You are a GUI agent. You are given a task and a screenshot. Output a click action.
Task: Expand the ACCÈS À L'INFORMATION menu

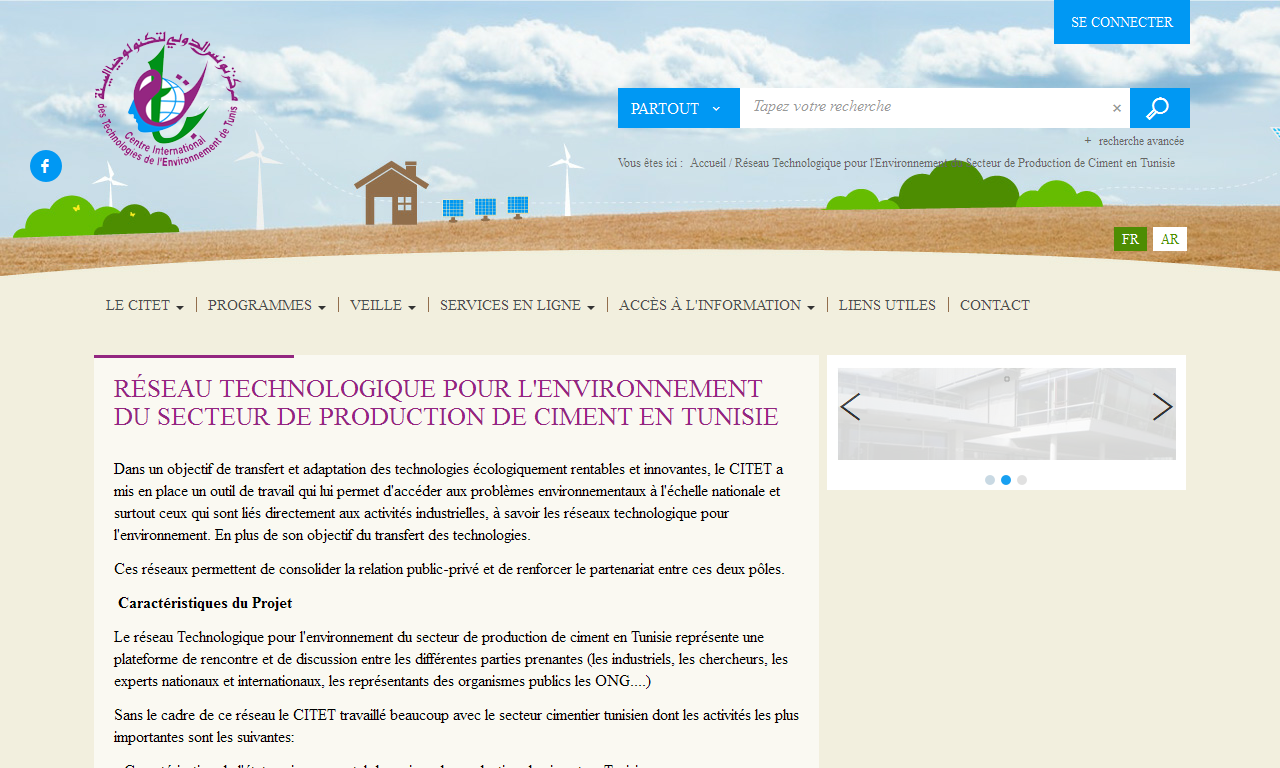pos(717,305)
